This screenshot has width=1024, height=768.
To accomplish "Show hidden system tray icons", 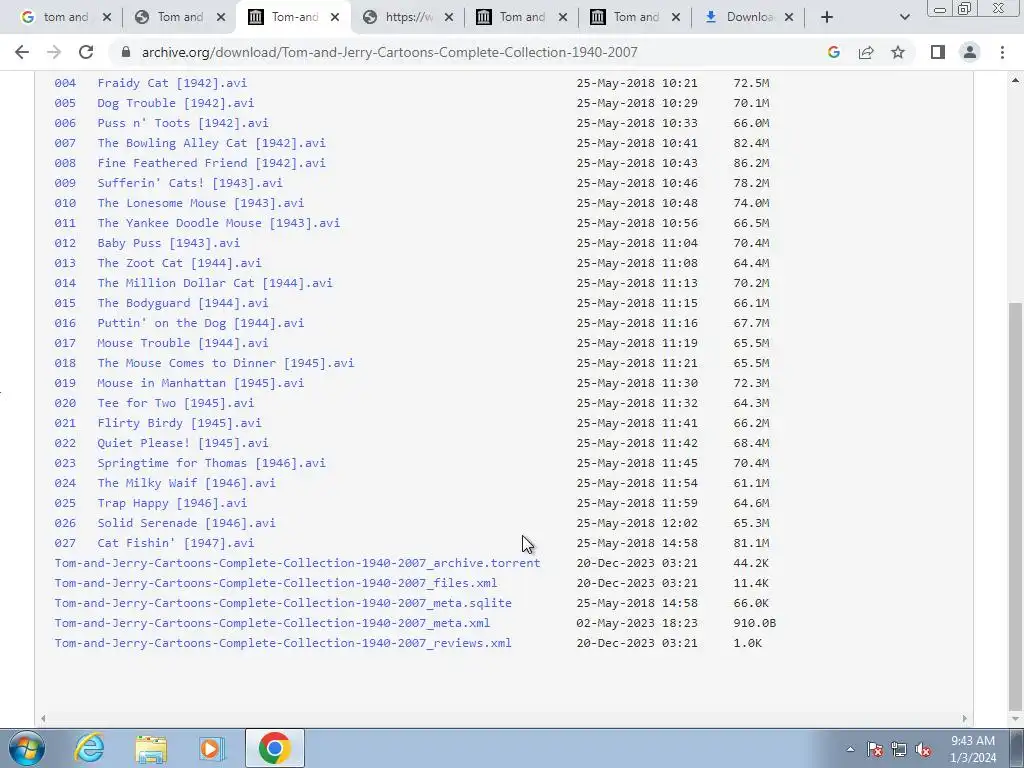I will coord(850,749).
